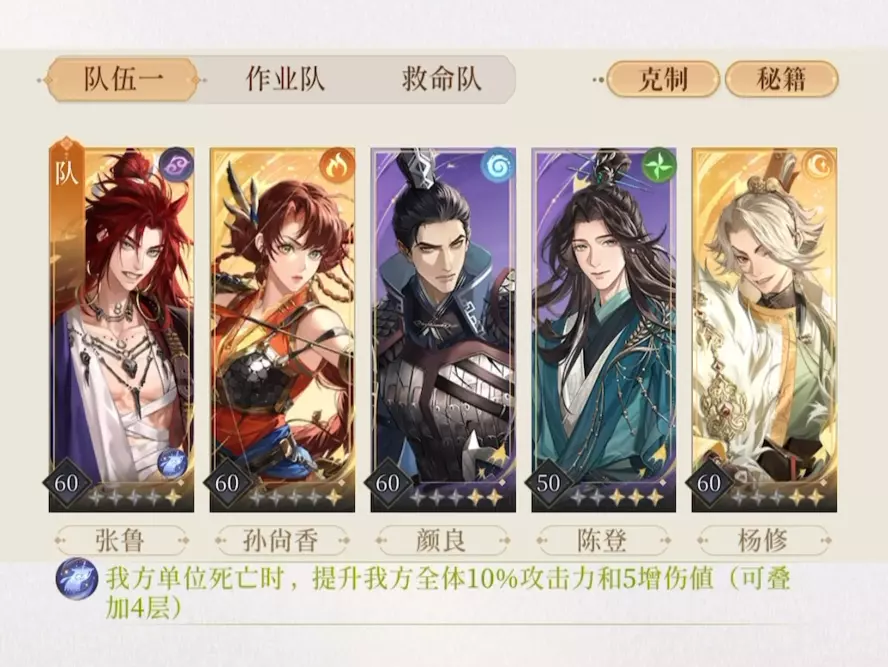
Task: Click the blue skill orb on 张鲁's card
Action: (x=172, y=463)
